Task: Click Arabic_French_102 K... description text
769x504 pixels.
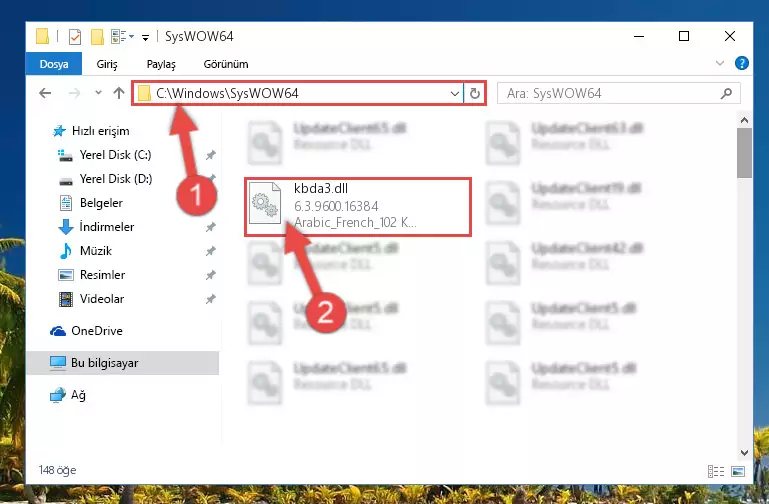Action: point(355,222)
